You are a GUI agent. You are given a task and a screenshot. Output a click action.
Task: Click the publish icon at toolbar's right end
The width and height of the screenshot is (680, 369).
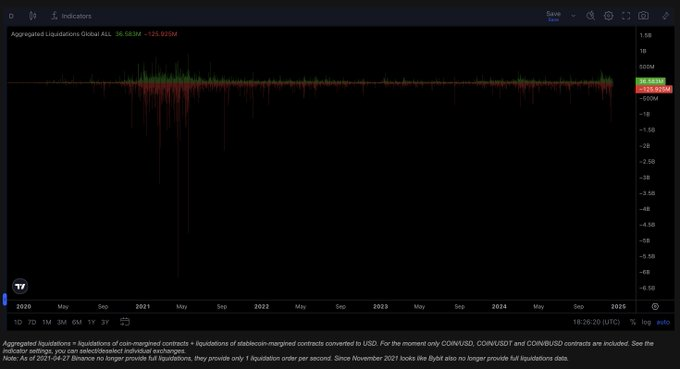(665, 16)
